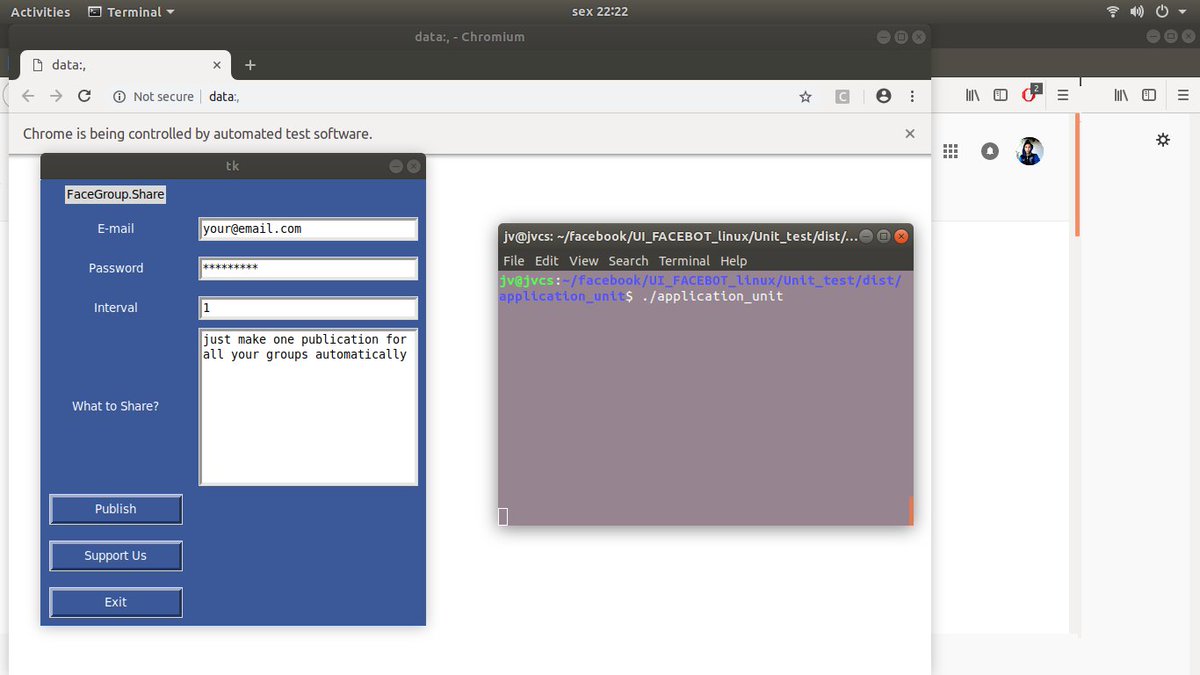Screen dimensions: 1200x675
Task: Maximize the terminal window
Action: (883, 237)
